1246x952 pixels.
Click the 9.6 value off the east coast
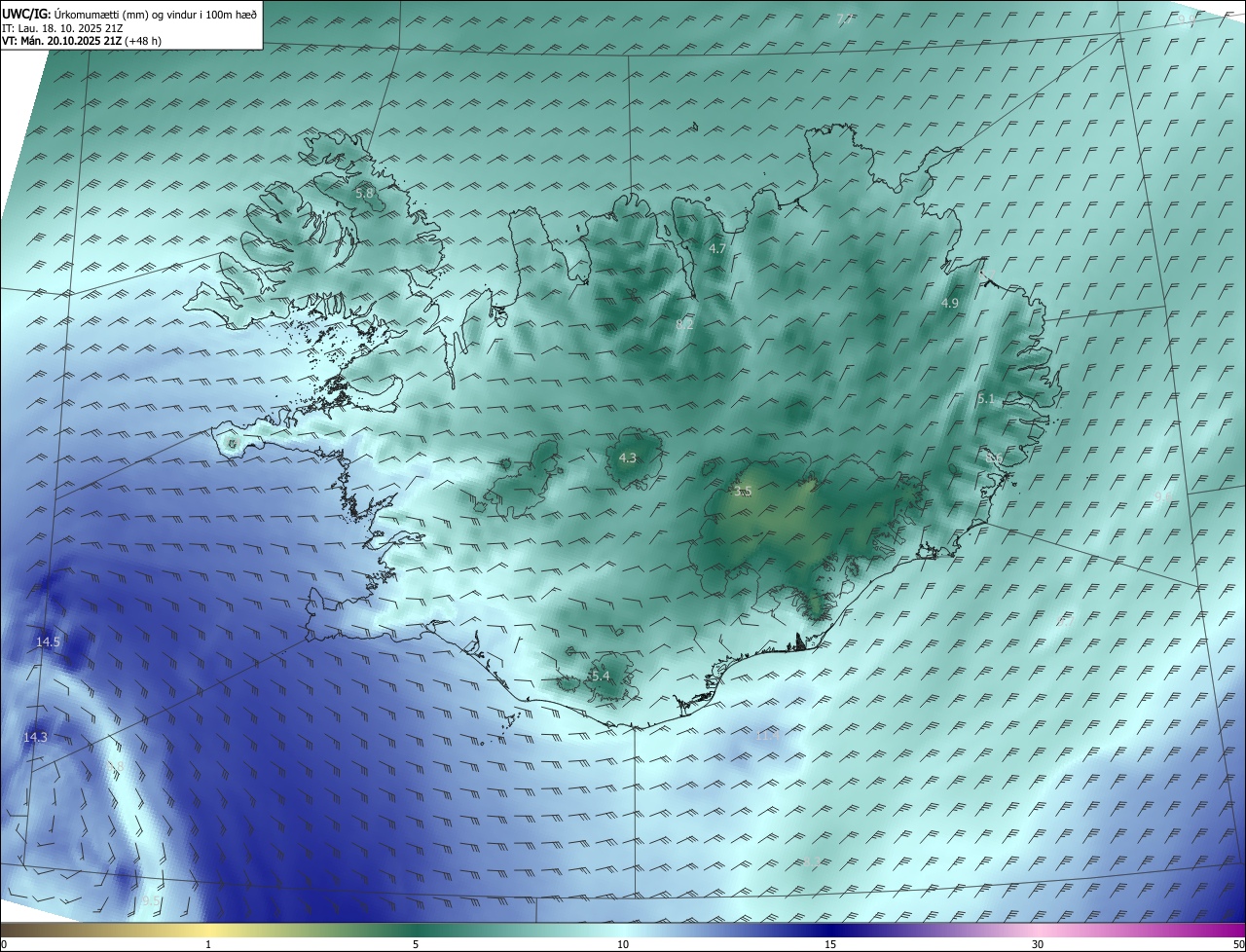tap(1163, 496)
